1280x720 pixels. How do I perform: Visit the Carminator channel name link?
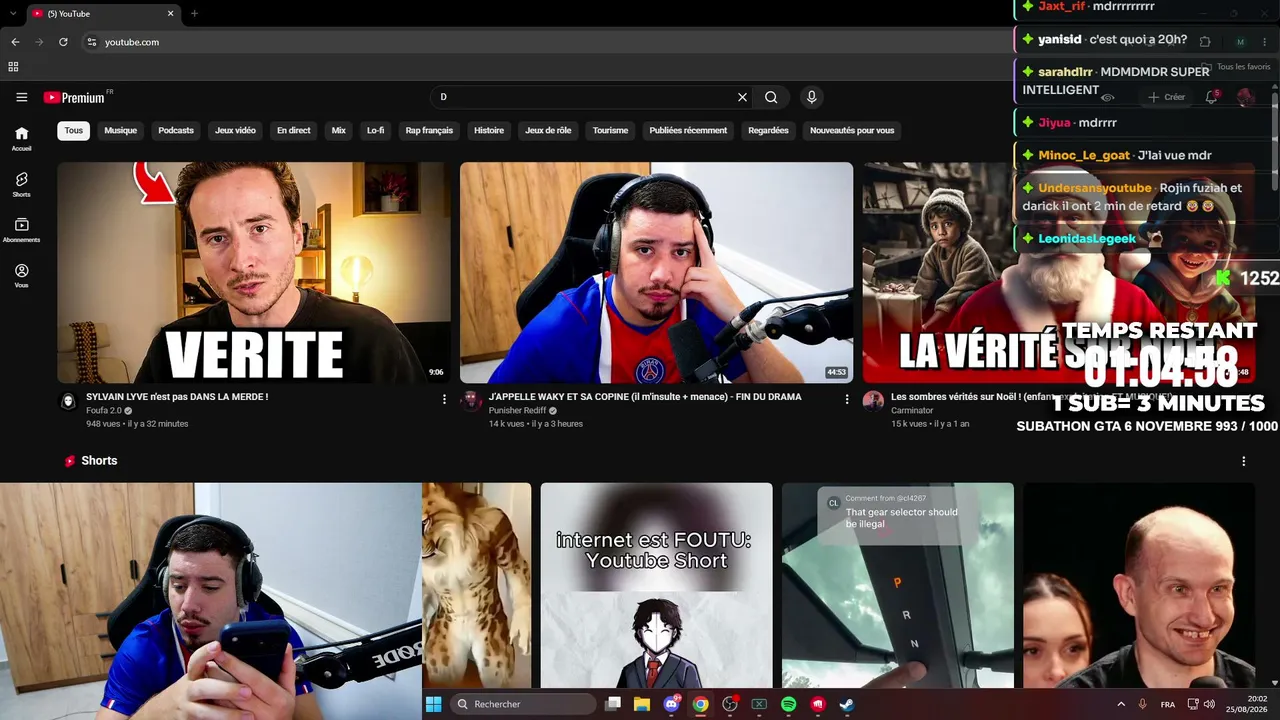tap(912, 411)
